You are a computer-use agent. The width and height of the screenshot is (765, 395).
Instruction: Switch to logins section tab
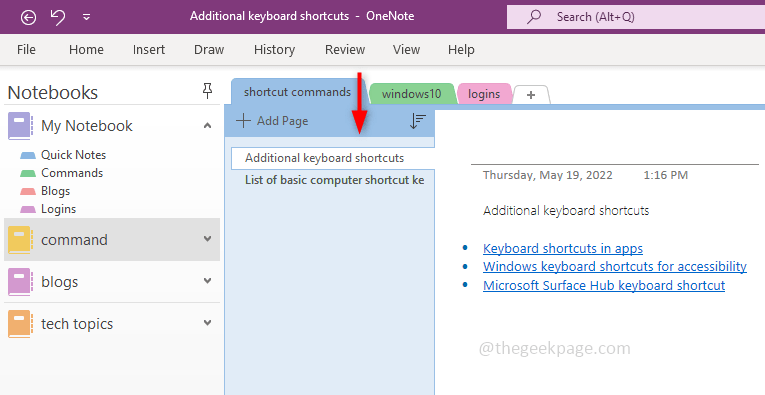click(484, 94)
